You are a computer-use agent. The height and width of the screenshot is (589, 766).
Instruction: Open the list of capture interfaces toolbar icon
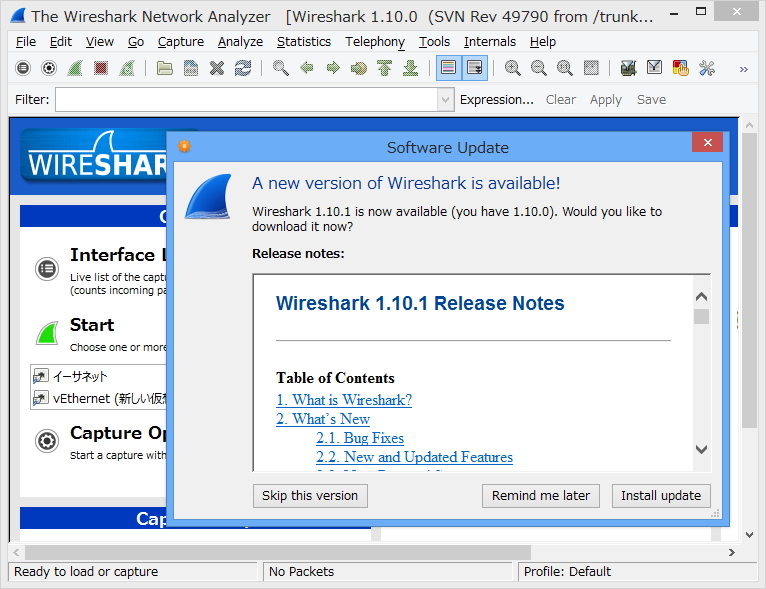[22, 68]
